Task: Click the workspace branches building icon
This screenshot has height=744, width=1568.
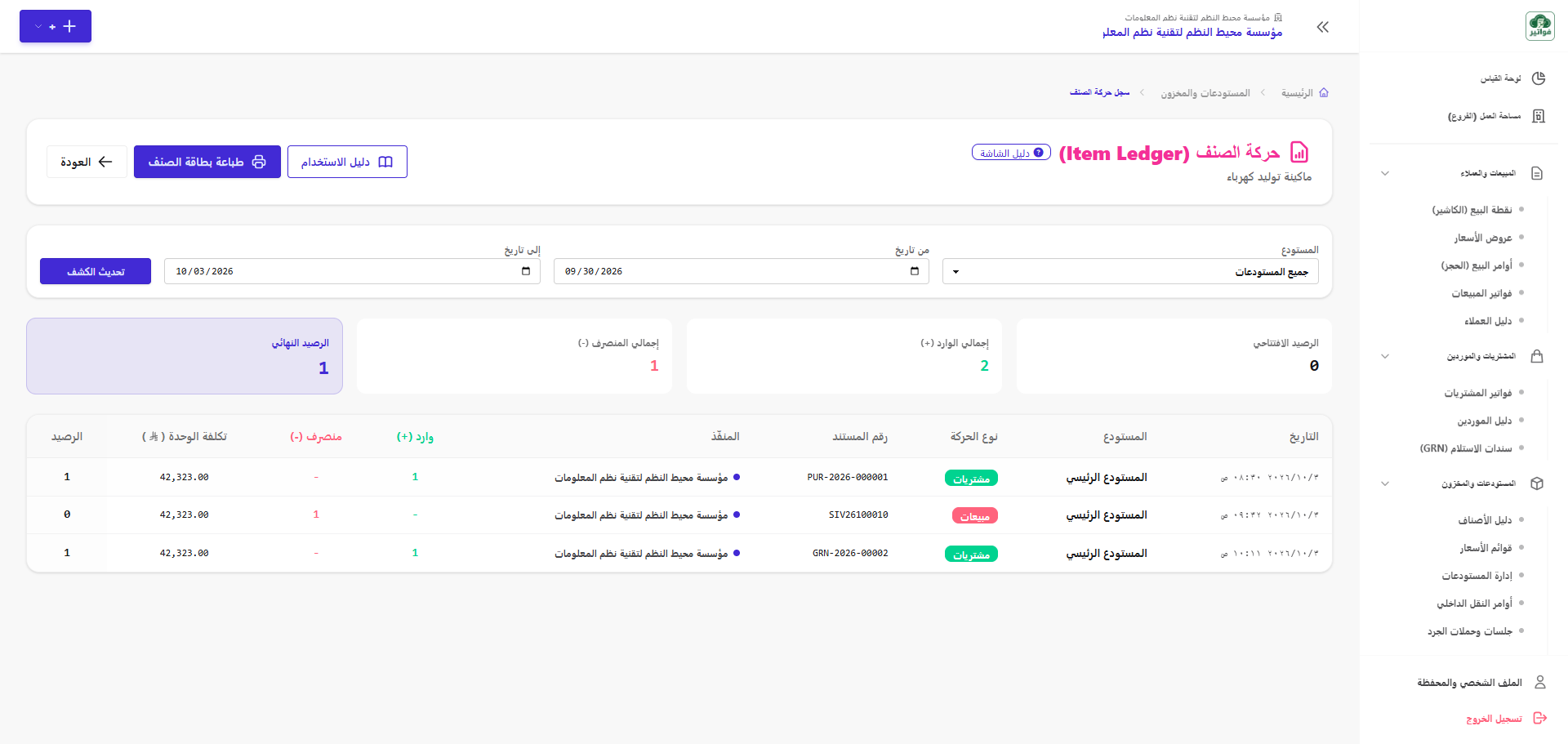Action: pos(1539,116)
